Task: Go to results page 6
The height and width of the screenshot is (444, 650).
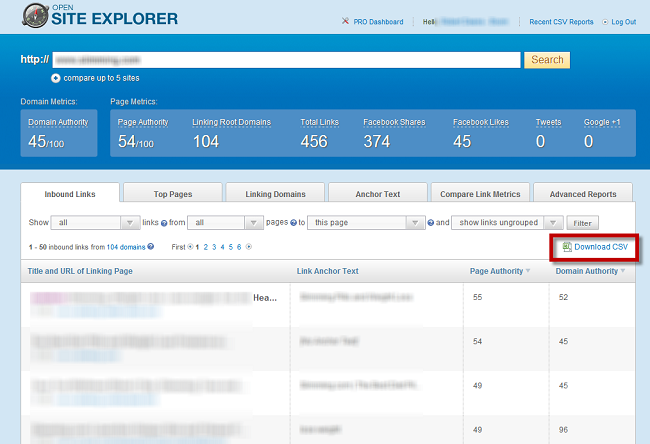Action: tap(239, 247)
